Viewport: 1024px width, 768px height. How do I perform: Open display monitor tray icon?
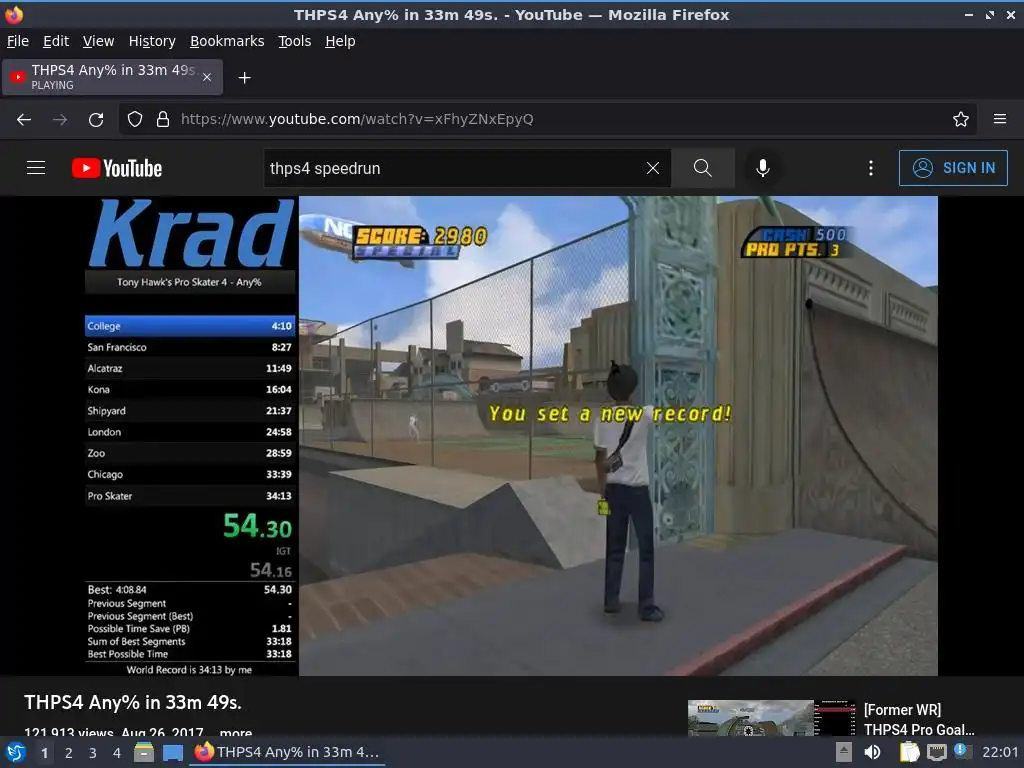pos(936,752)
